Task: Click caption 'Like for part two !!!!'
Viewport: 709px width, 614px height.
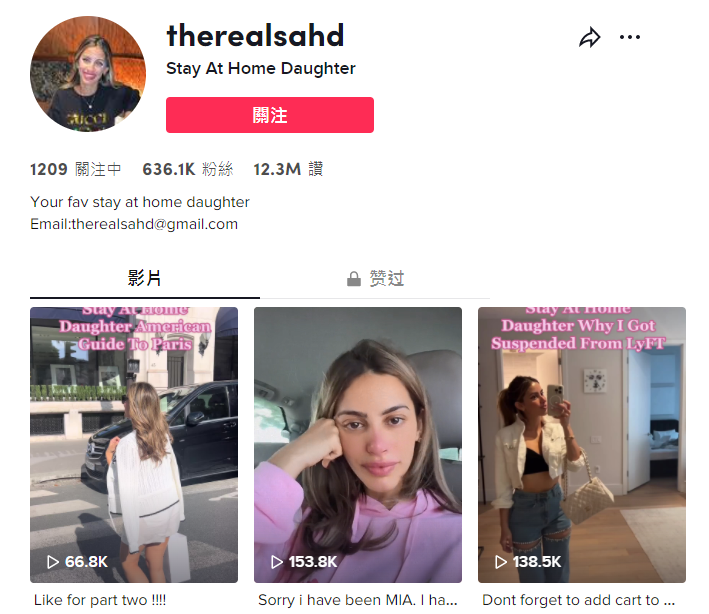Action: [100, 600]
